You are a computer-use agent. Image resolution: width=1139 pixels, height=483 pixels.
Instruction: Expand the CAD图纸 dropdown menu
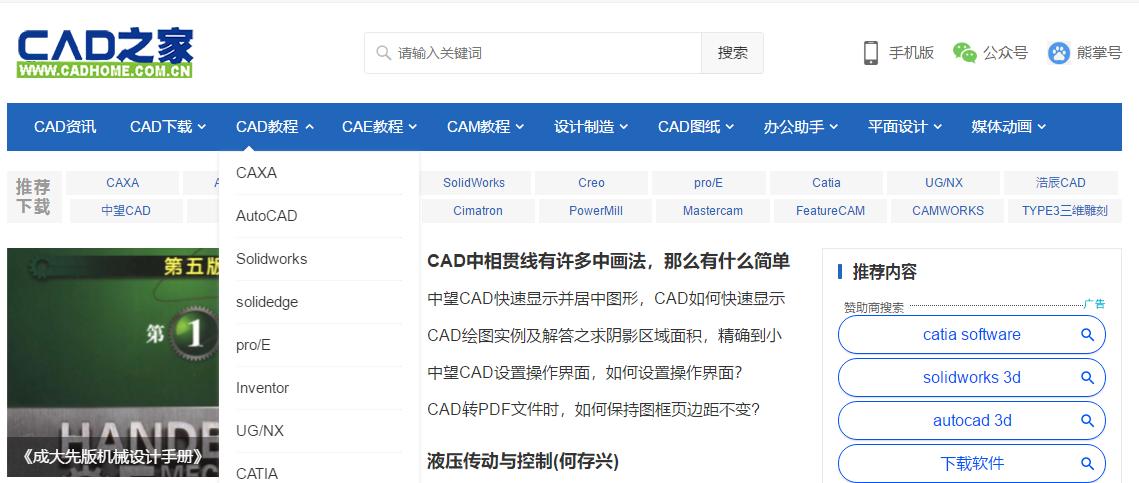tap(696, 127)
